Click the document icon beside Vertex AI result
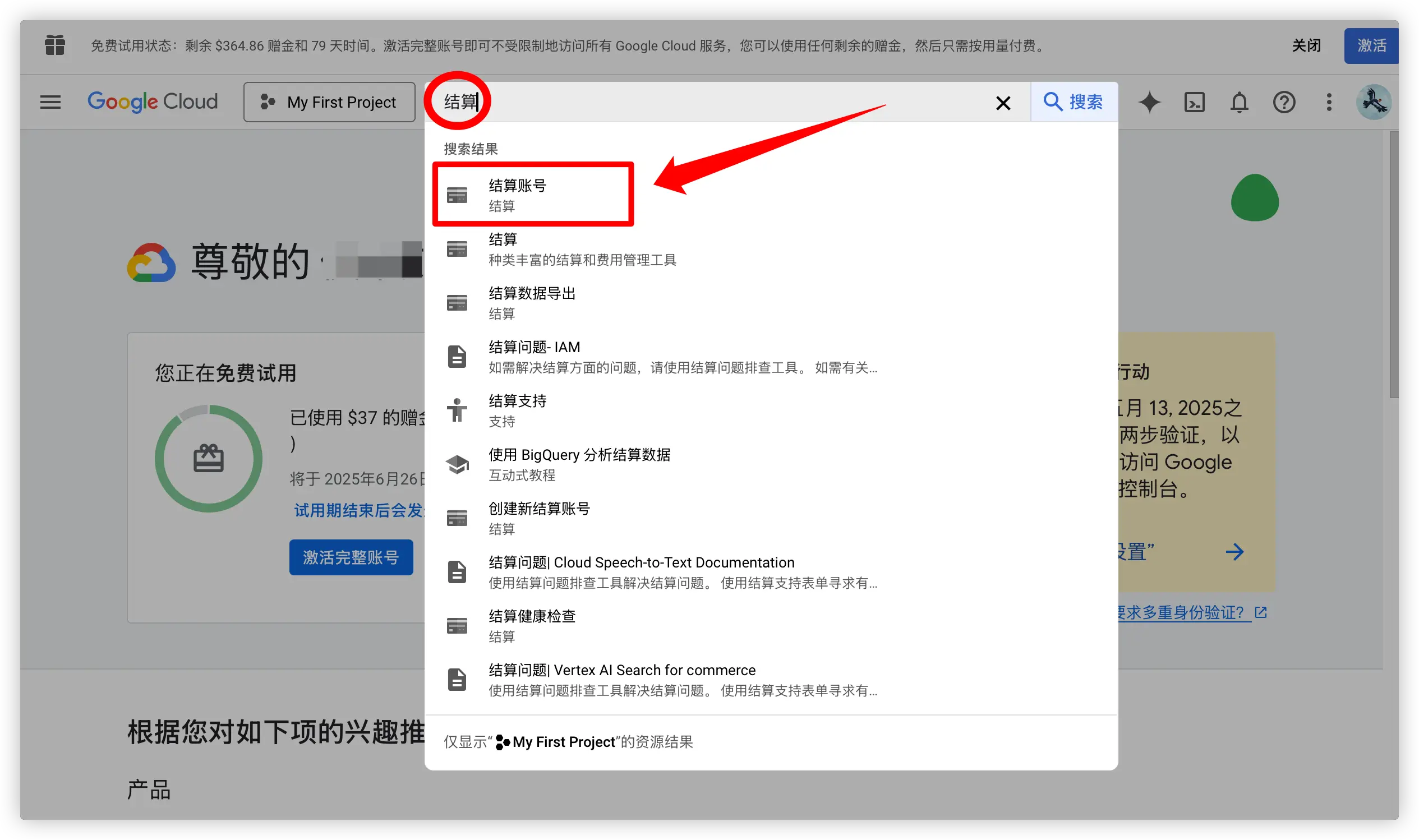The image size is (1419, 840). [457, 679]
